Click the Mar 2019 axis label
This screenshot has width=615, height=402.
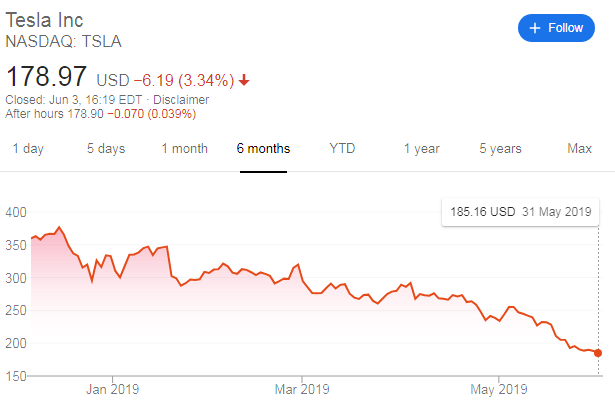pyautogui.click(x=301, y=389)
